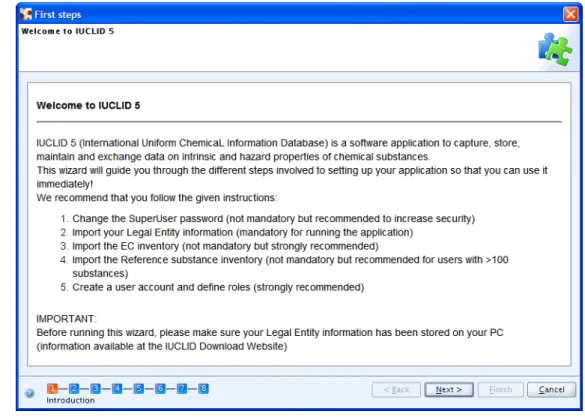Click the 'Introduction' step label
585x417 pixels.
(x=71, y=401)
